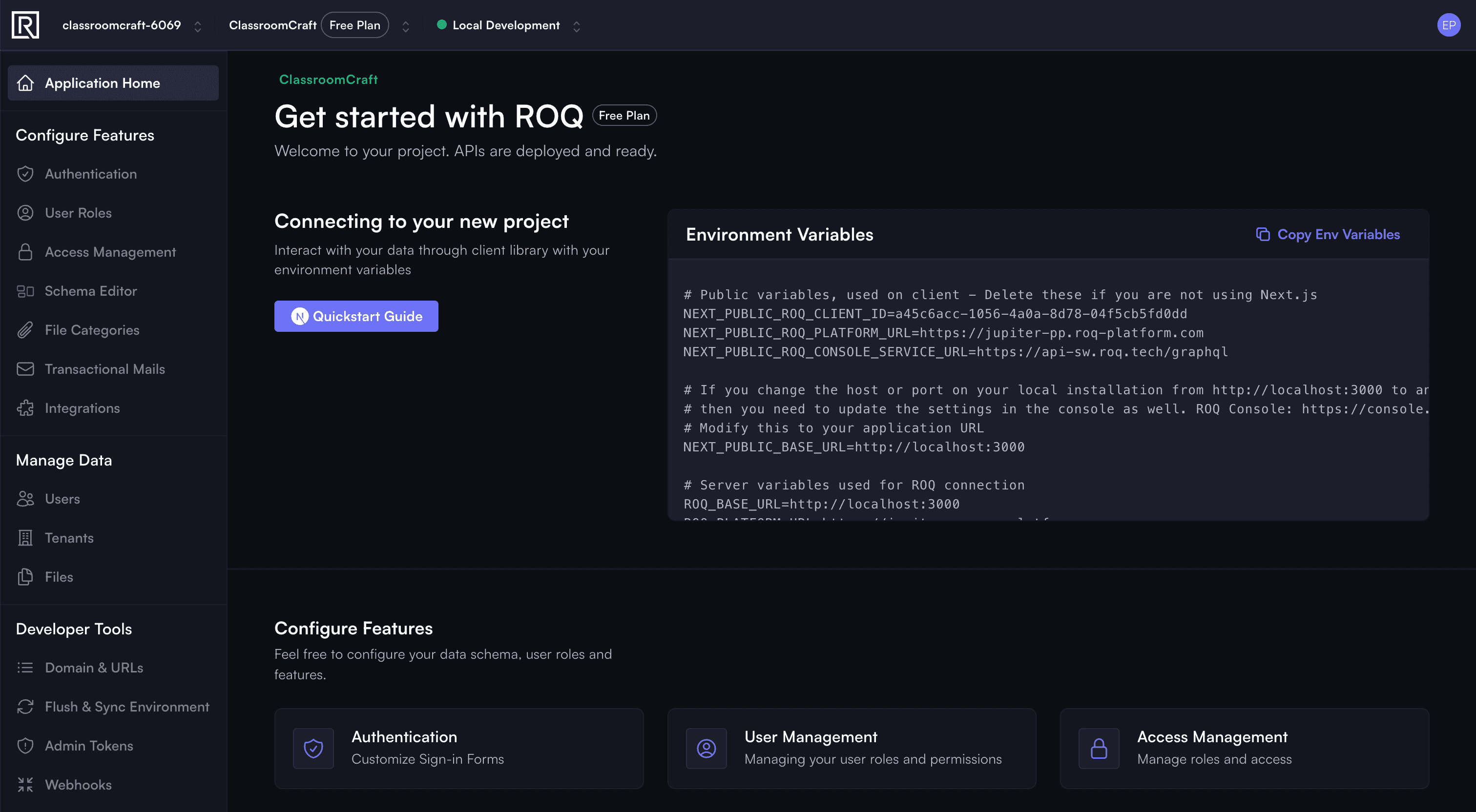Click Copy Env Variables button
Image resolution: width=1476 pixels, height=812 pixels.
click(x=1328, y=234)
